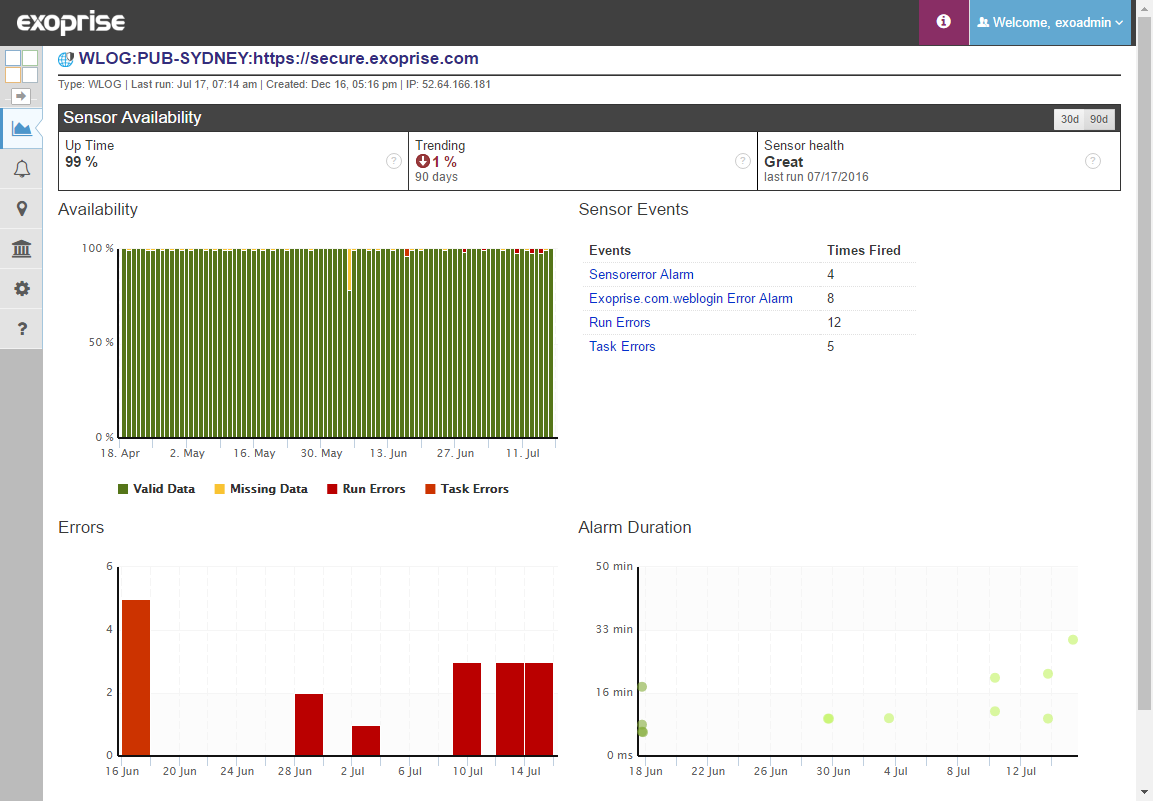Open the info icon in purple header
The image size is (1153, 801).
(943, 22)
